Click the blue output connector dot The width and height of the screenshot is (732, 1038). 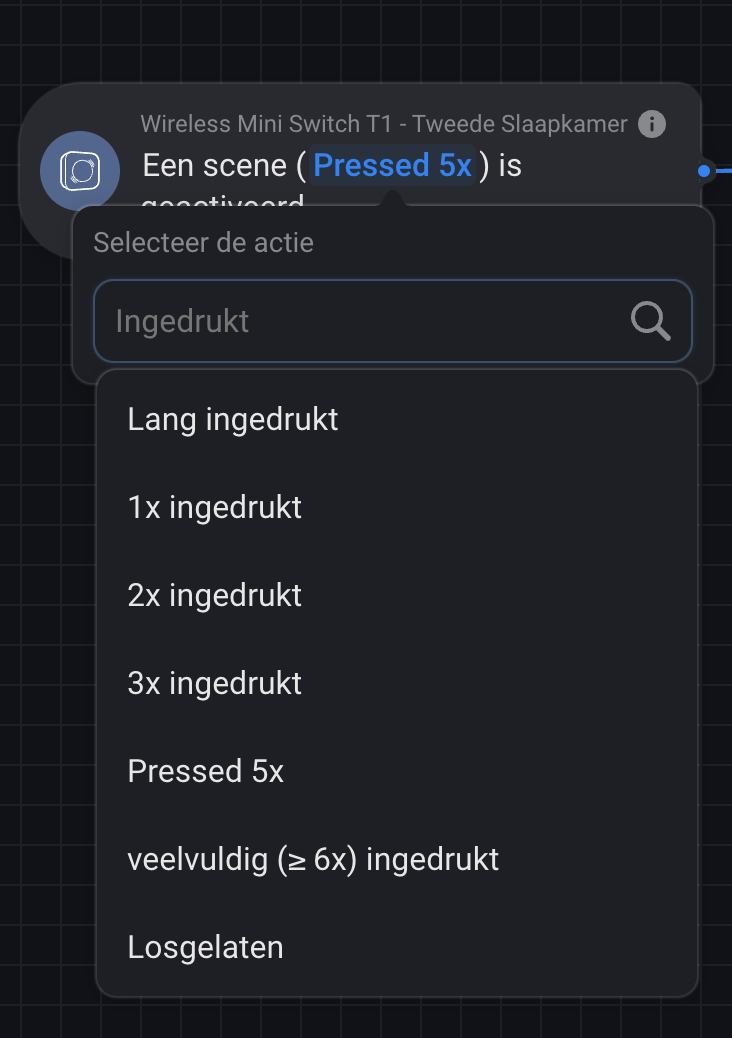click(x=704, y=171)
